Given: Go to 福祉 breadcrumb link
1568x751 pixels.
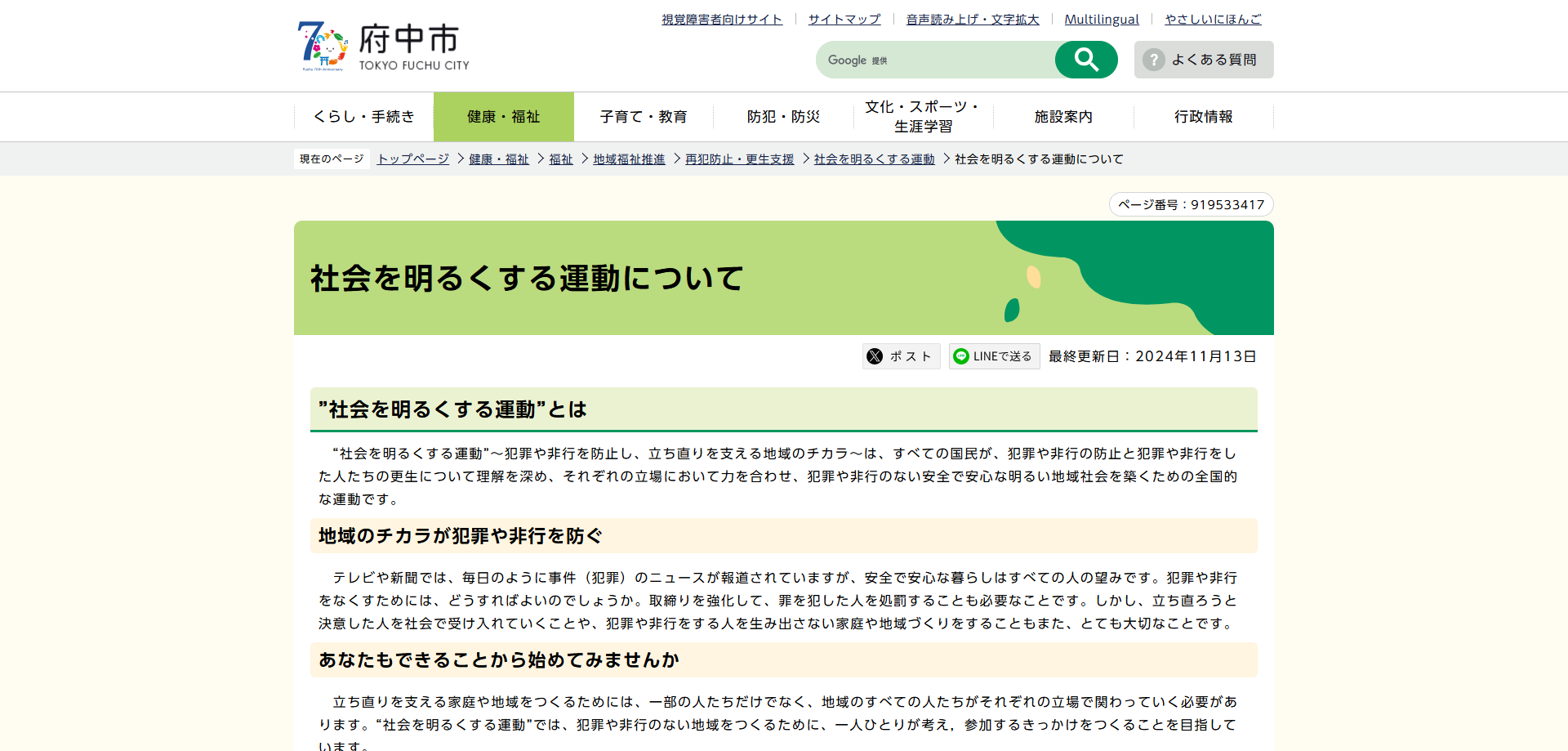Looking at the screenshot, I should (561, 159).
